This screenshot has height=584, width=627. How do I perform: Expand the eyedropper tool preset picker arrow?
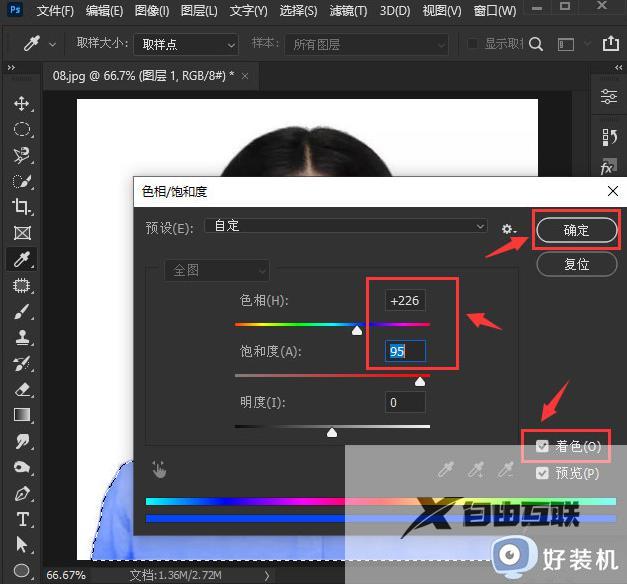coord(52,45)
